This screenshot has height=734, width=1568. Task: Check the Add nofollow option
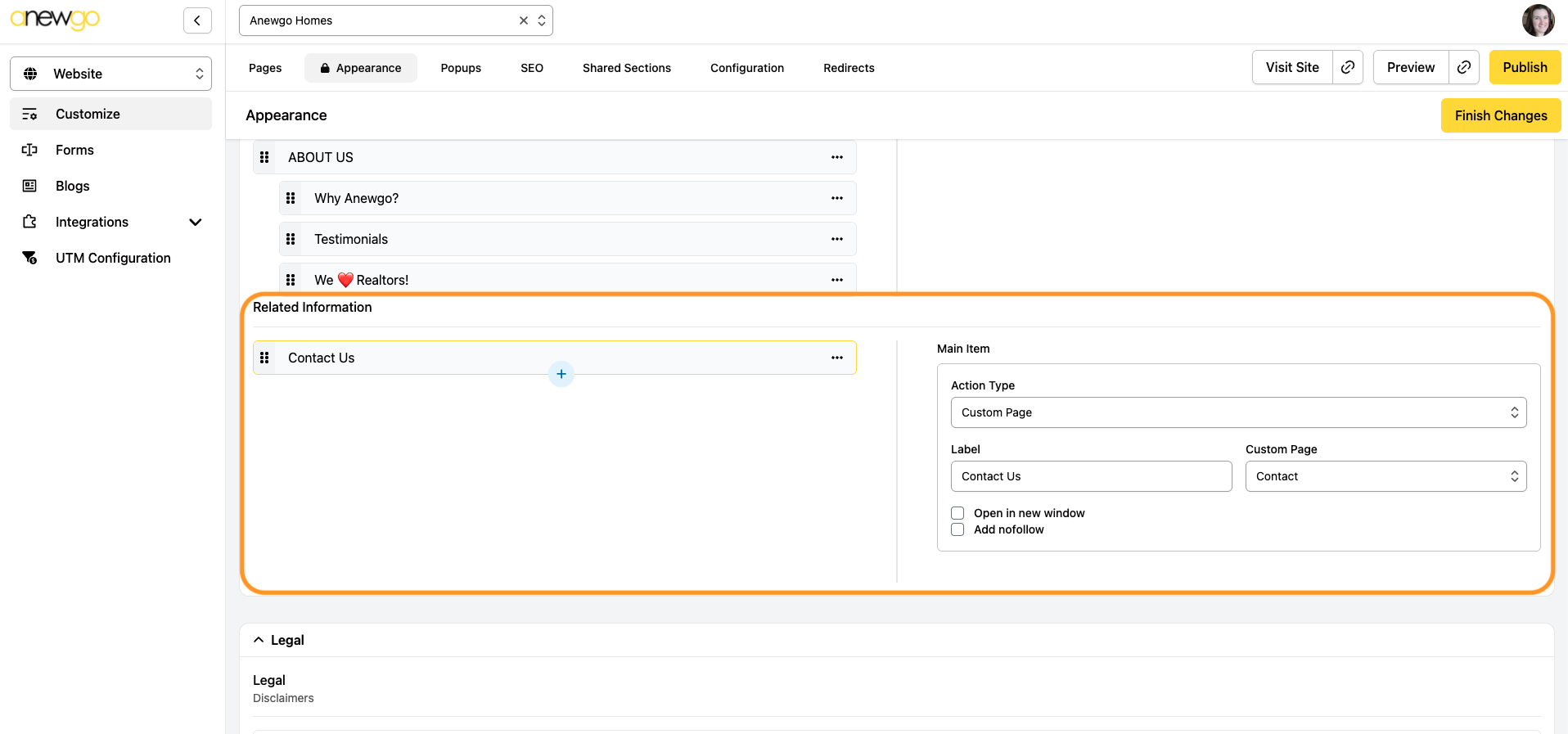coord(957,529)
